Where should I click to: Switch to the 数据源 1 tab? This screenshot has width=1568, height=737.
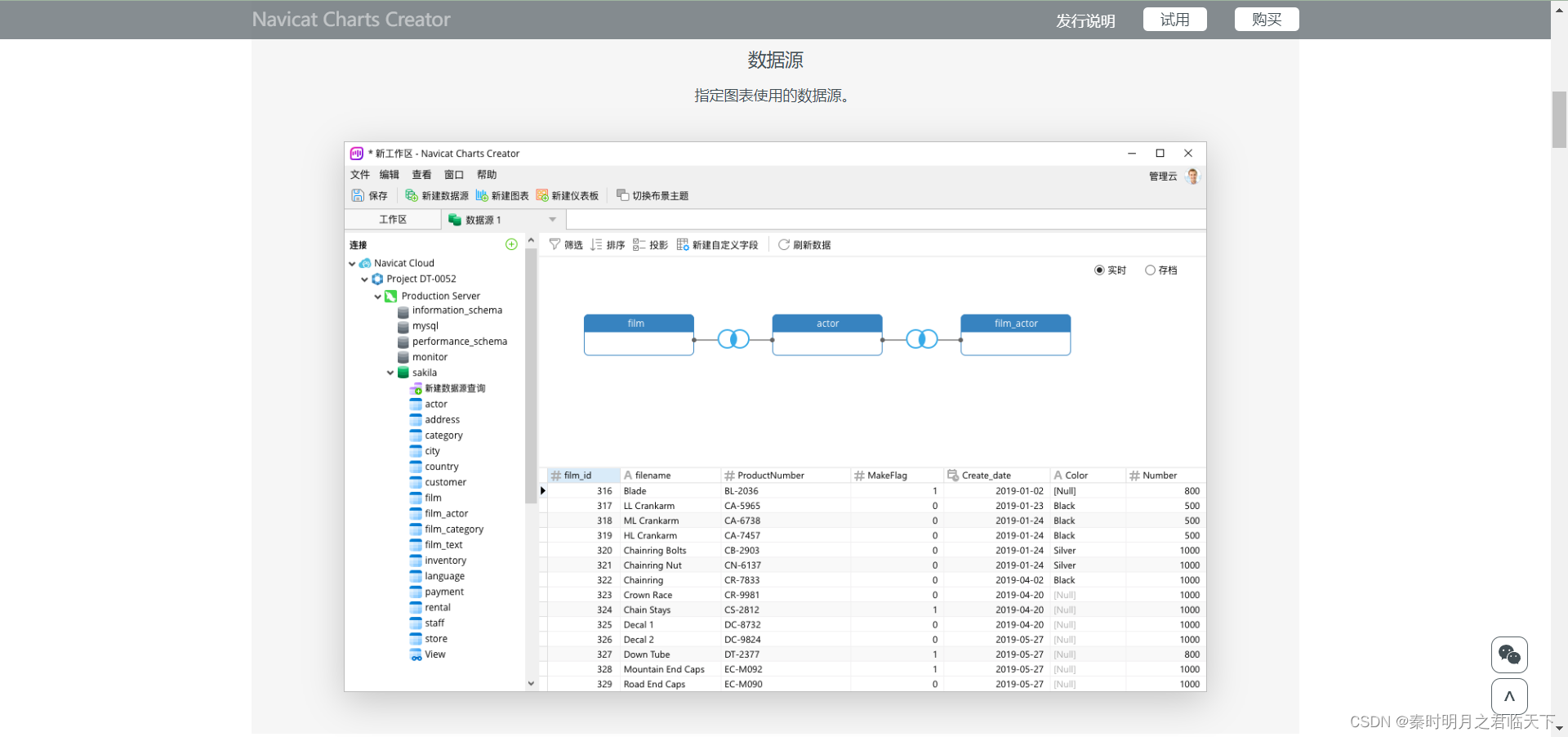[503, 220]
